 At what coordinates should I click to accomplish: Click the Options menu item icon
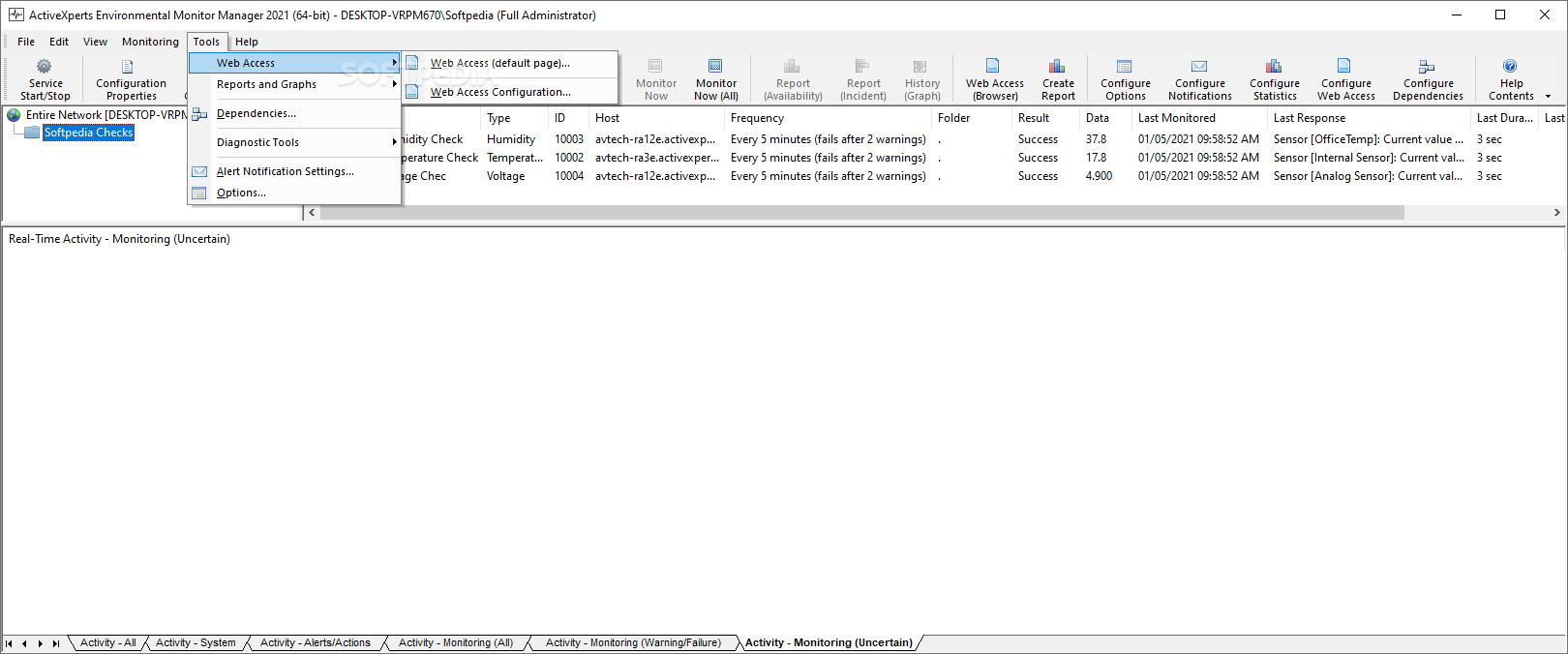click(199, 193)
